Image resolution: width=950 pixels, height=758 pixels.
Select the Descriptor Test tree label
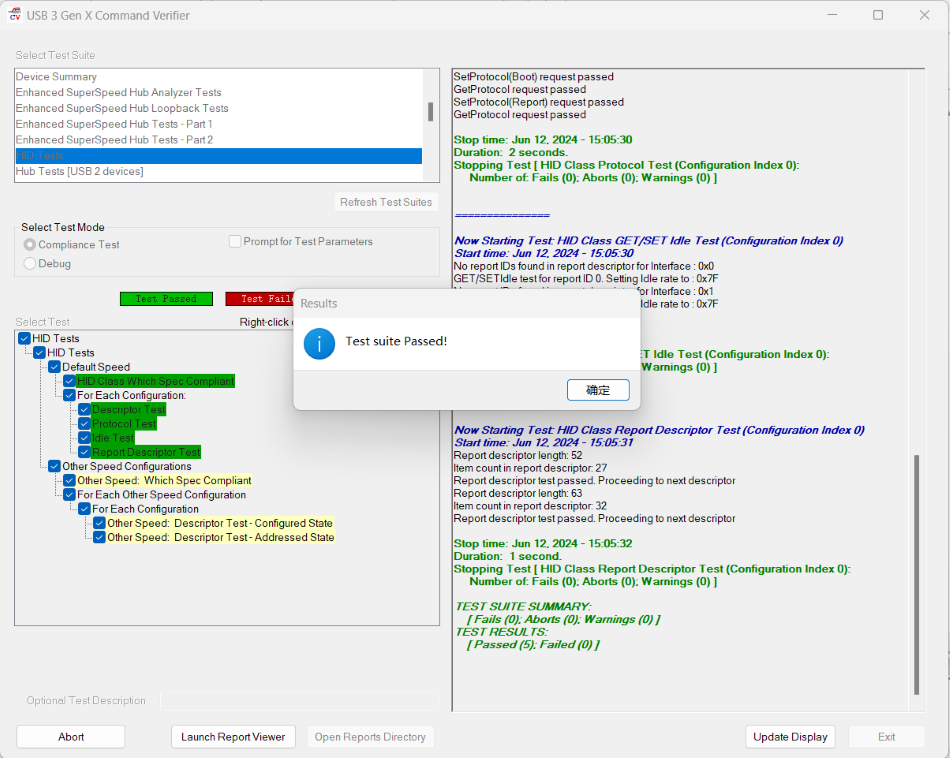129,410
